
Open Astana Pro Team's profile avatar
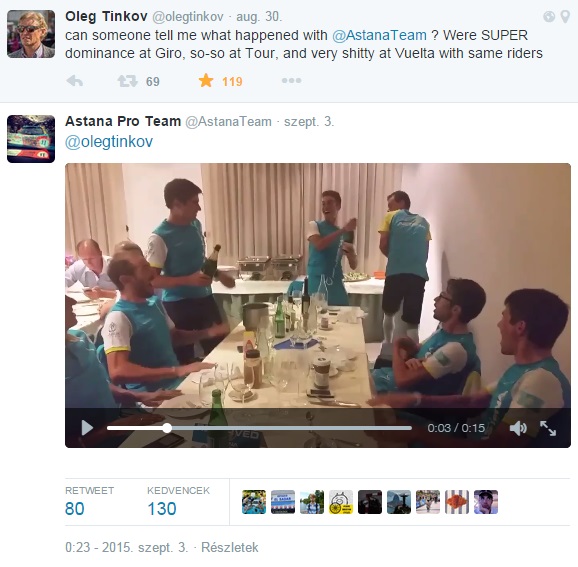click(31, 139)
